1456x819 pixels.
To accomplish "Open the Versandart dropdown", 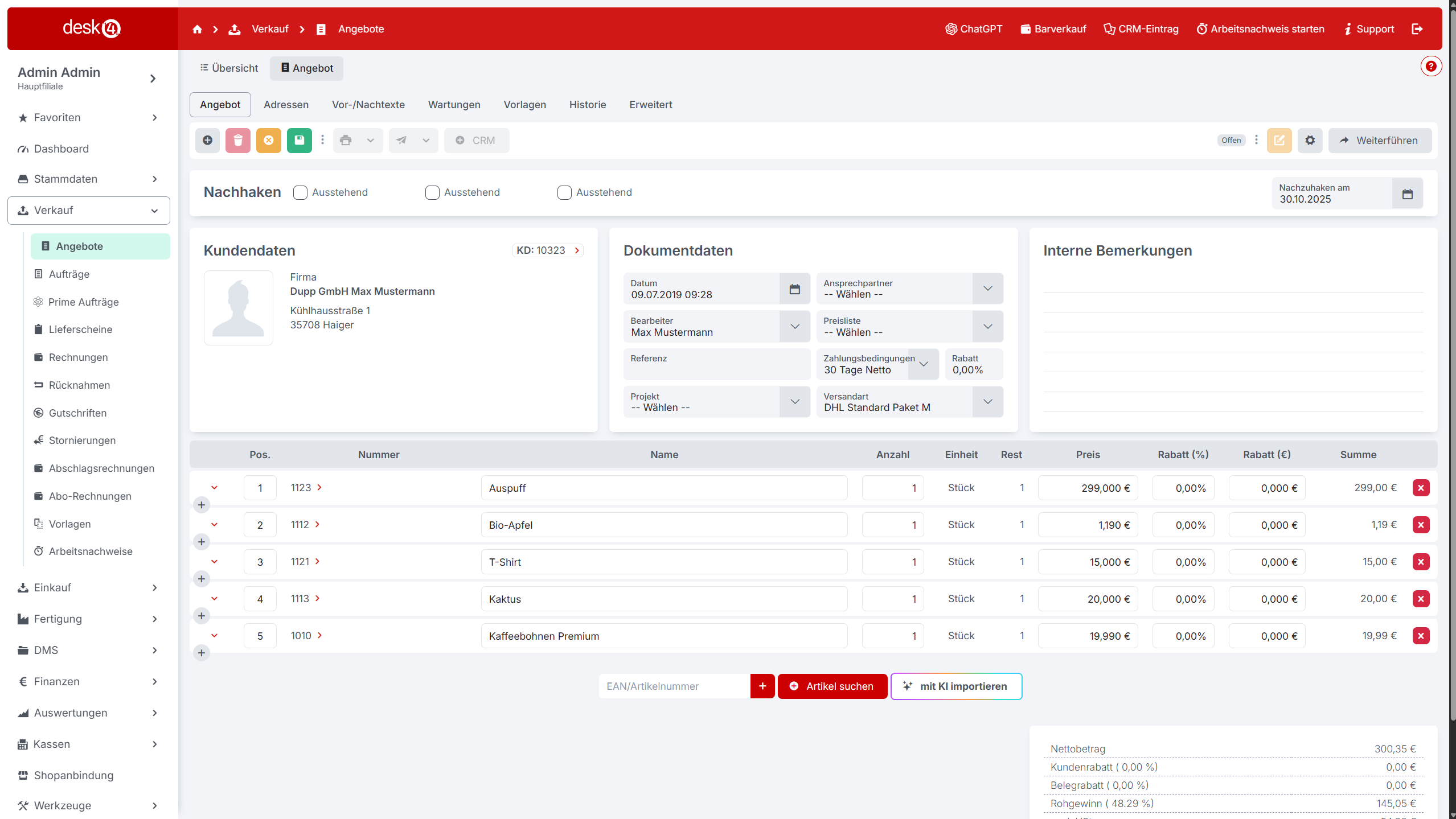I will tap(988, 401).
